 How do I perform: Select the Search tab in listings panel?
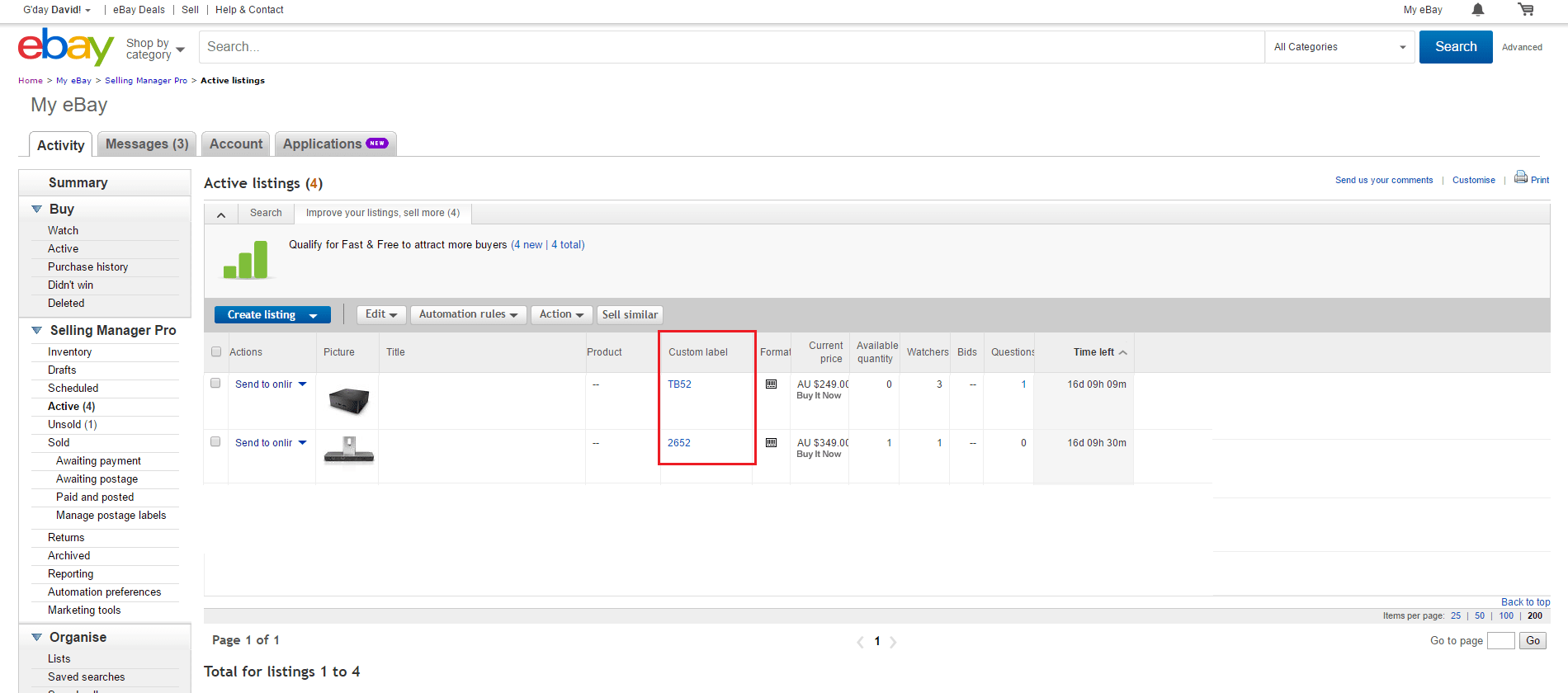point(266,213)
